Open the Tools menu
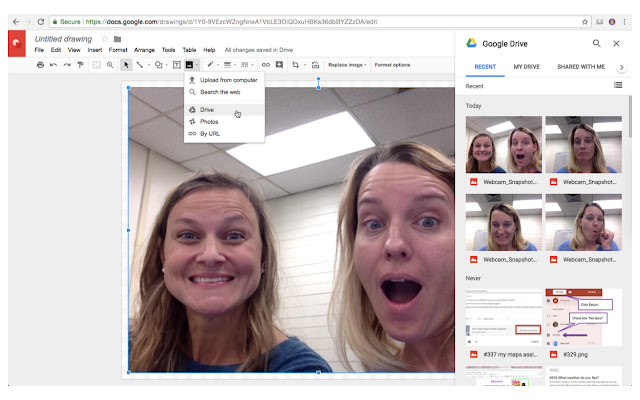640x400 pixels. [x=169, y=50]
